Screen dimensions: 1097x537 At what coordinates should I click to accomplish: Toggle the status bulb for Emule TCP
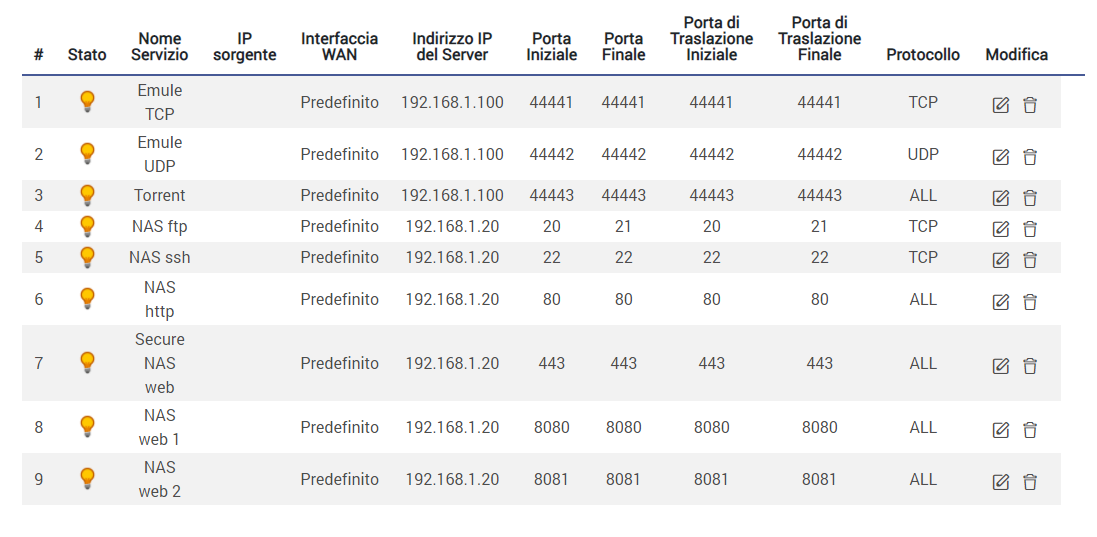[87, 101]
